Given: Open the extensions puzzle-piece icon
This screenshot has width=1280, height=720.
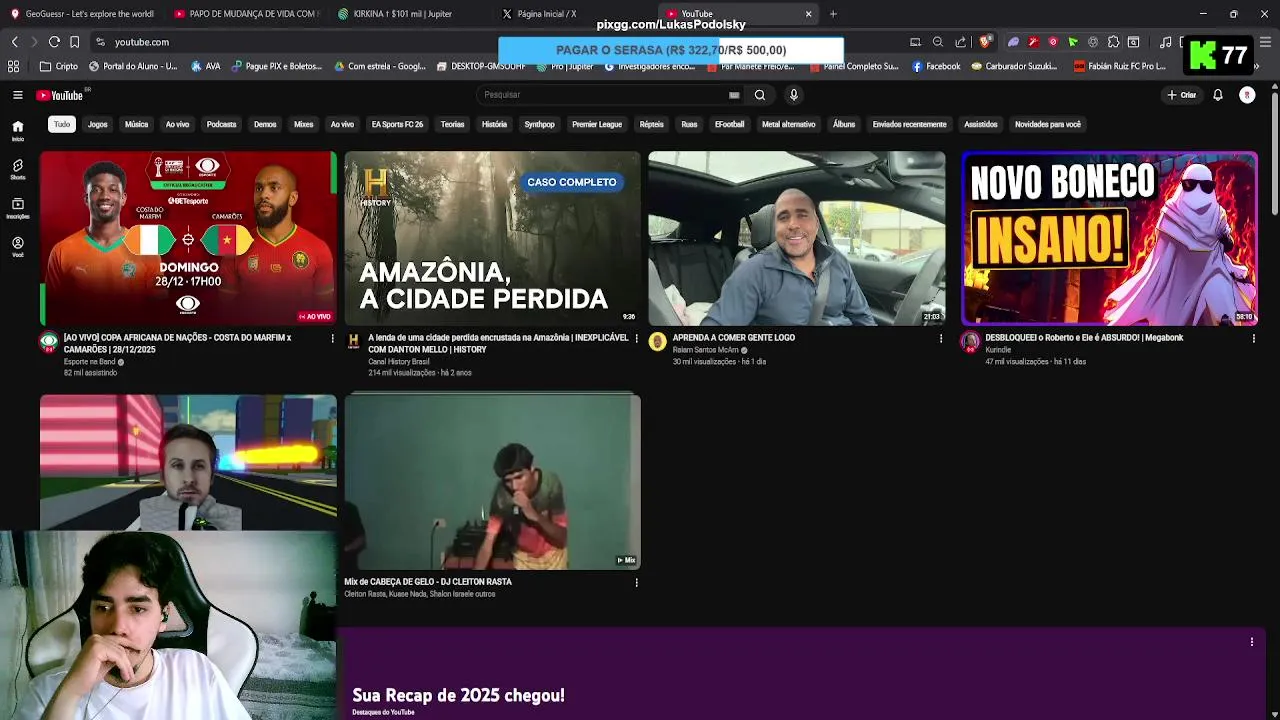Looking at the screenshot, I should (1113, 42).
